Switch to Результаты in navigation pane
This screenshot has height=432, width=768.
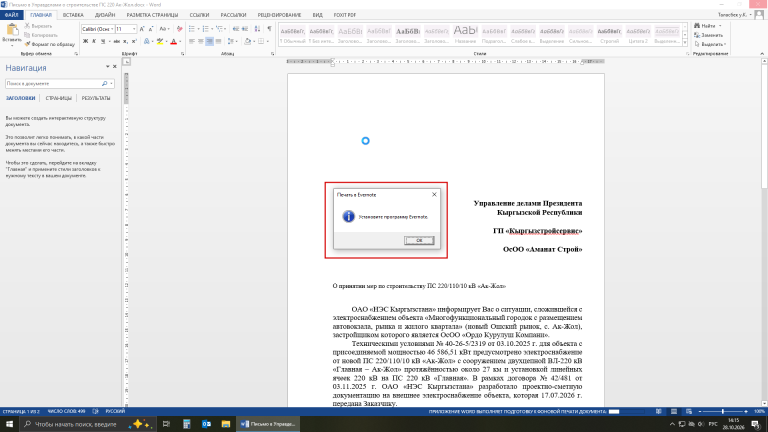[x=96, y=98]
